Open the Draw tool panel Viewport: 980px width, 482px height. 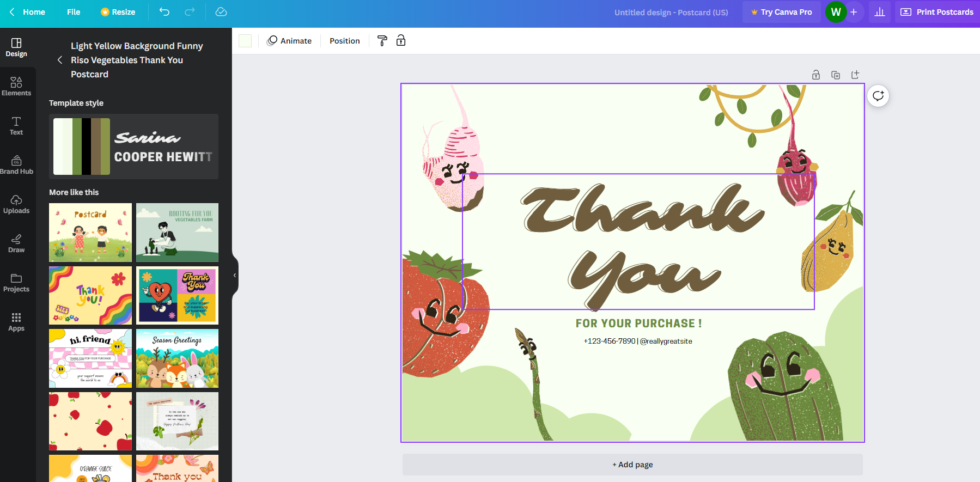tap(16, 243)
